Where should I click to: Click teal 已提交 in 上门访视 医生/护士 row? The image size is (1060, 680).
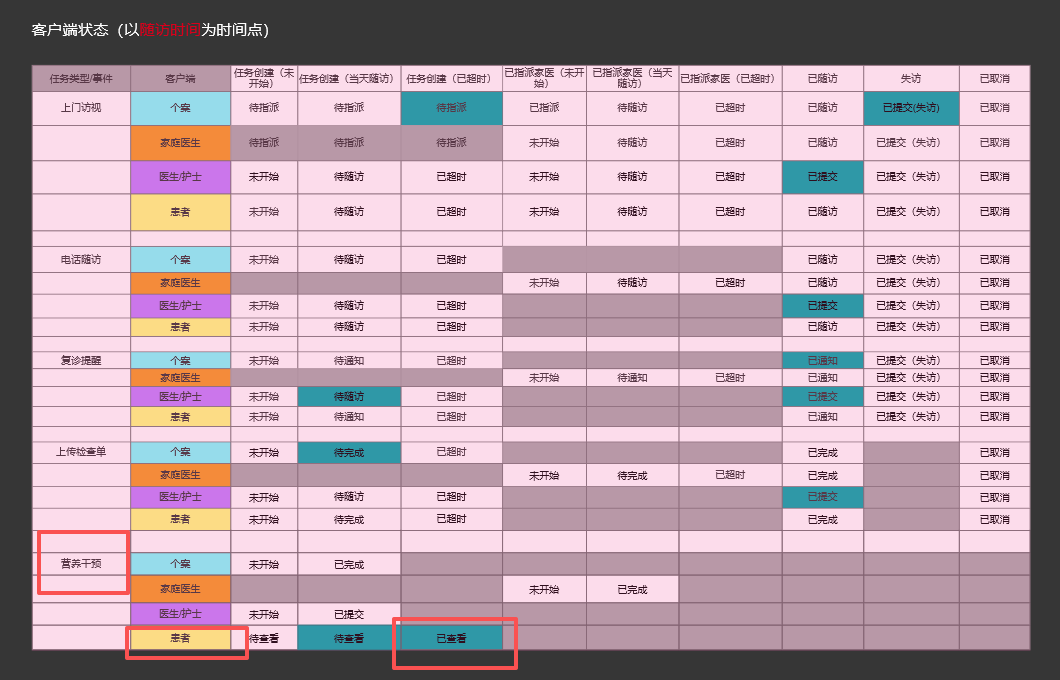(x=823, y=177)
